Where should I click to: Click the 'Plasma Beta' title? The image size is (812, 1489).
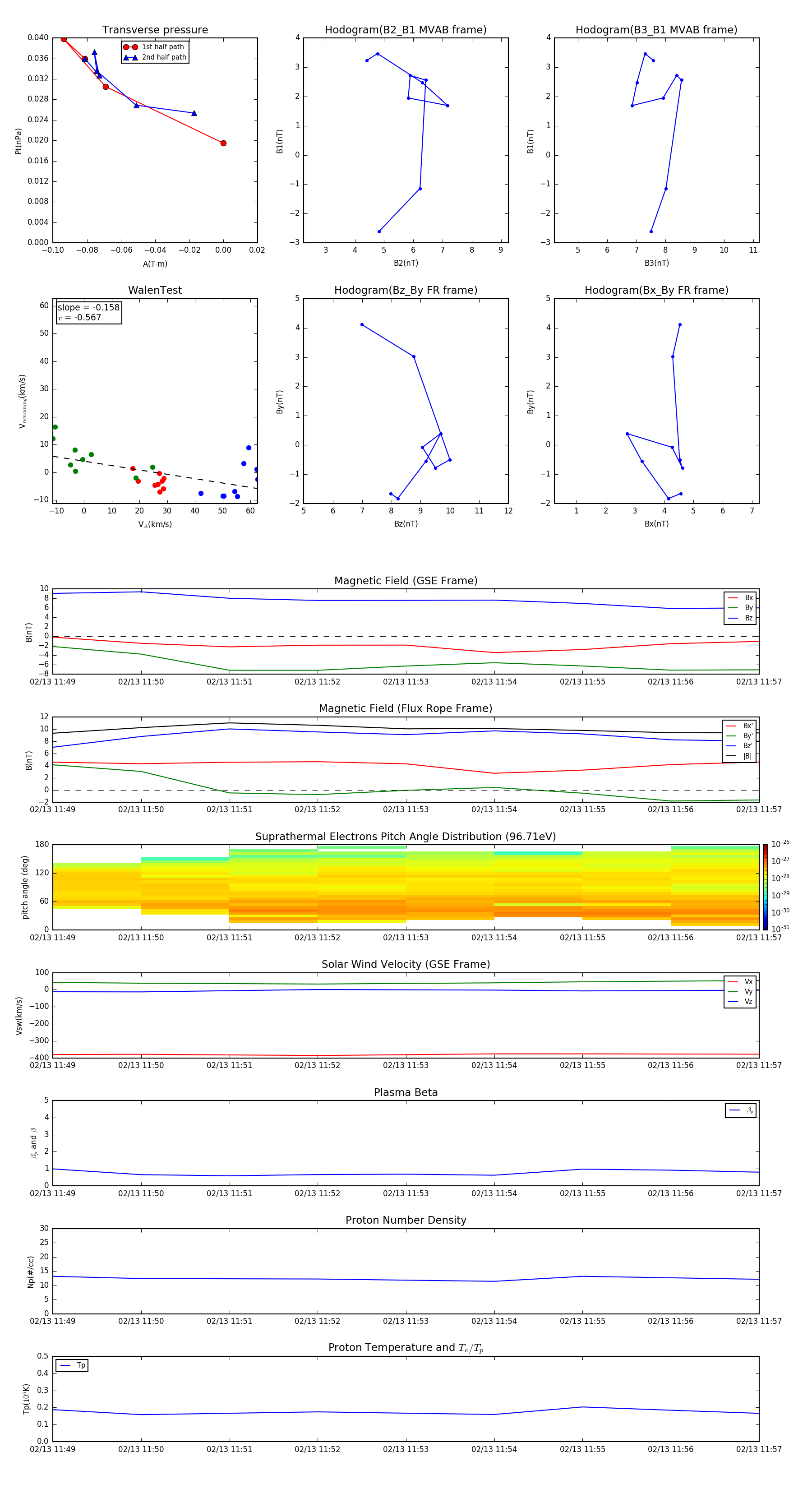click(x=406, y=1092)
